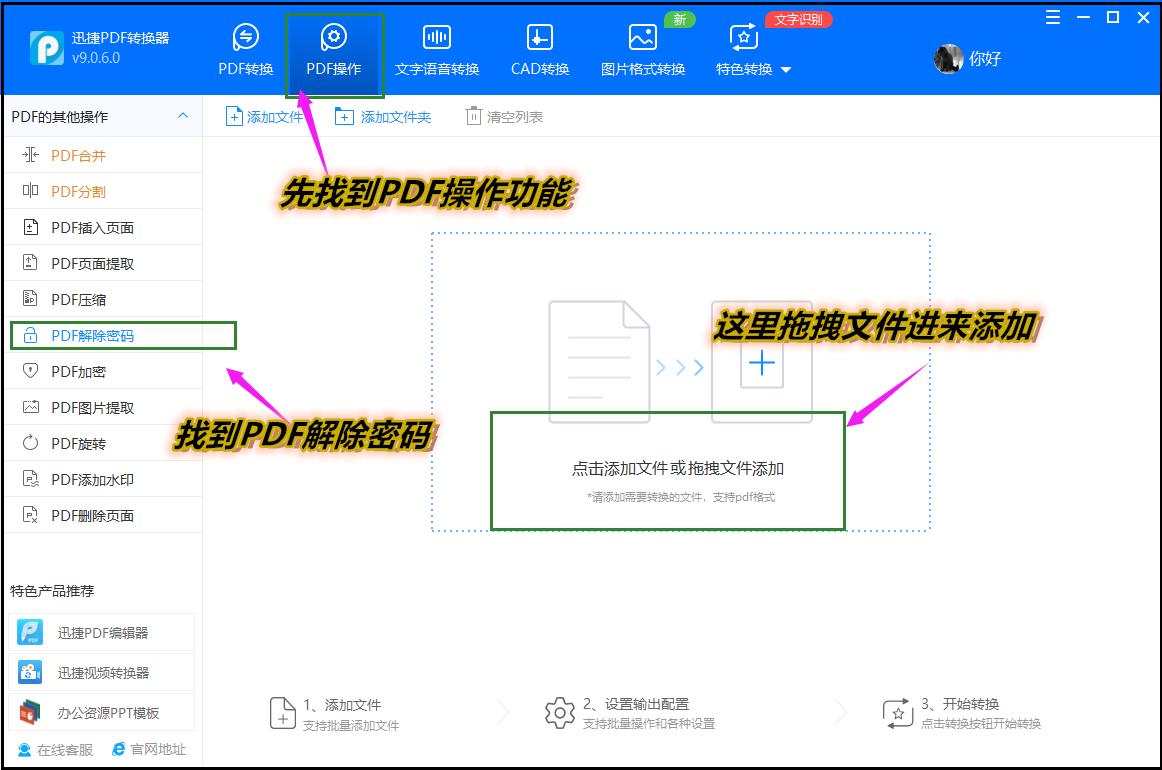Open the PDF页面提取 tool
1162x770 pixels.
80,263
